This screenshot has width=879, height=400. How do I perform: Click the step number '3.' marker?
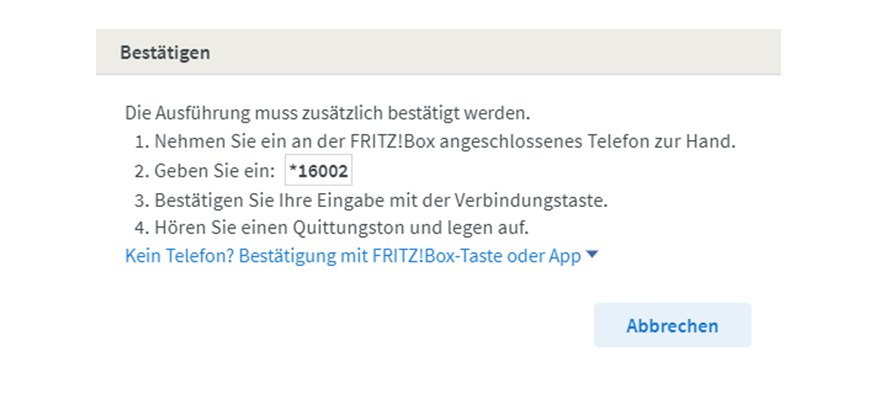point(143,198)
